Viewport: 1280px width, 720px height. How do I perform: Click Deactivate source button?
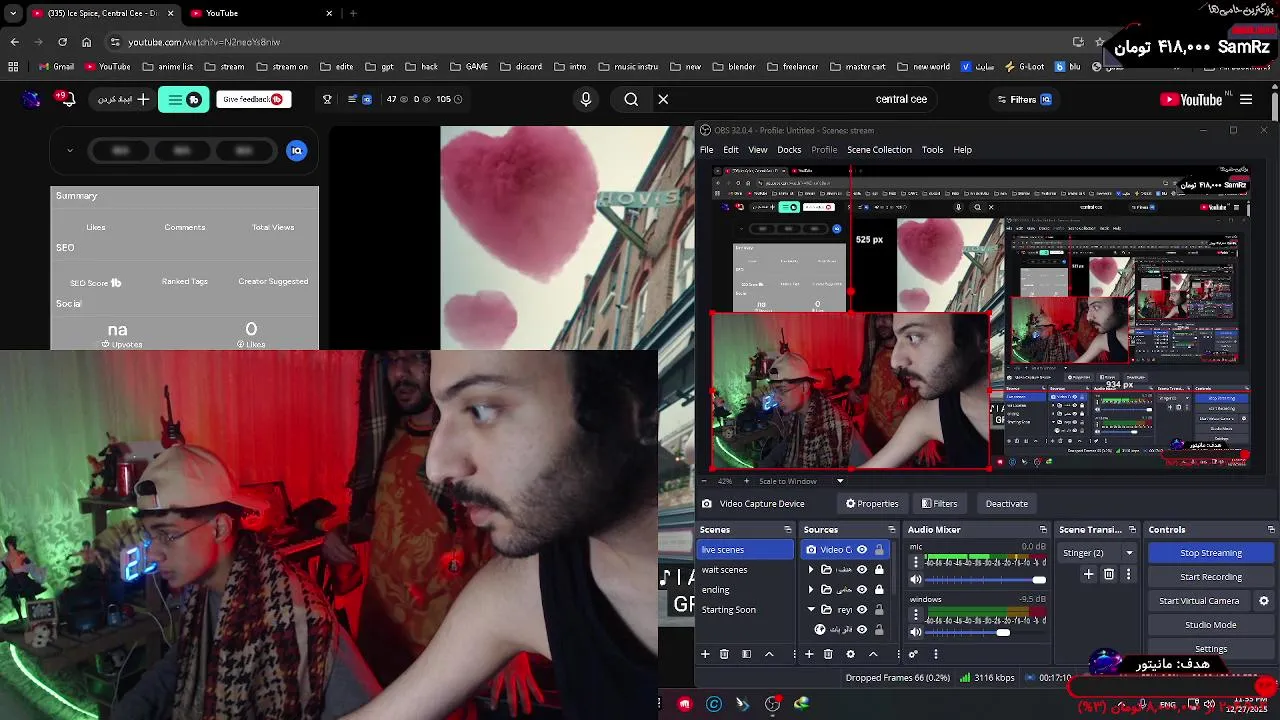pos(1006,504)
